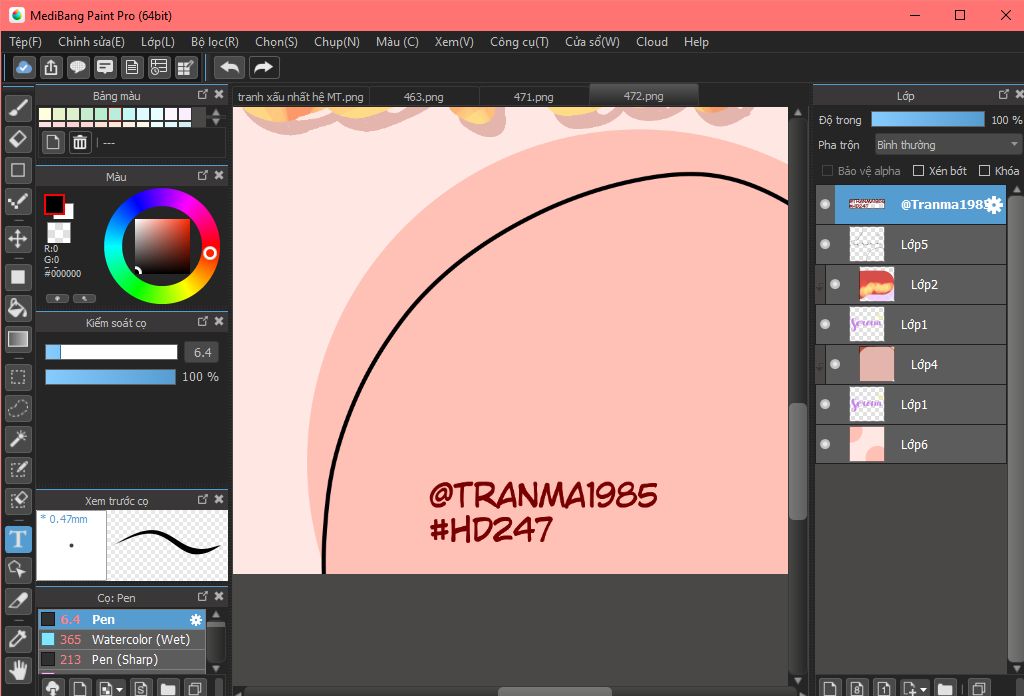Click the folder icon under the layer list

click(x=944, y=688)
